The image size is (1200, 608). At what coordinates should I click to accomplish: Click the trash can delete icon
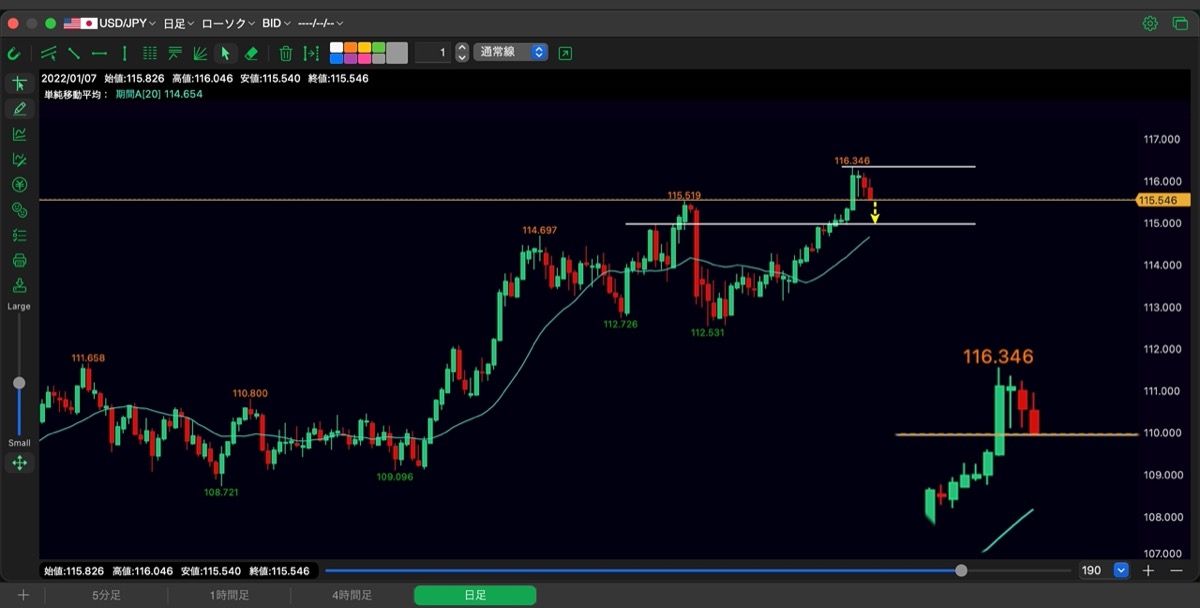(x=286, y=53)
